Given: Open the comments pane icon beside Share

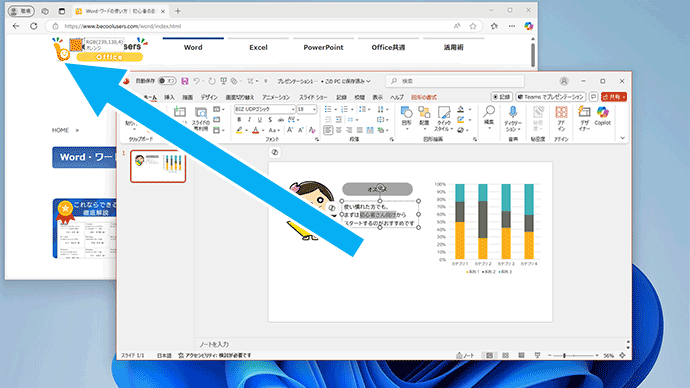Looking at the screenshot, I should pos(593,97).
